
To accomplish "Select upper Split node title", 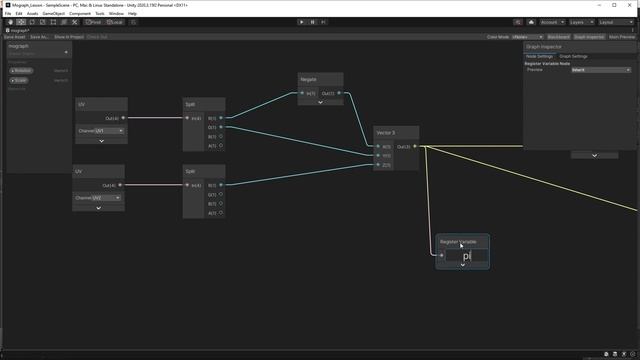I will point(190,104).
